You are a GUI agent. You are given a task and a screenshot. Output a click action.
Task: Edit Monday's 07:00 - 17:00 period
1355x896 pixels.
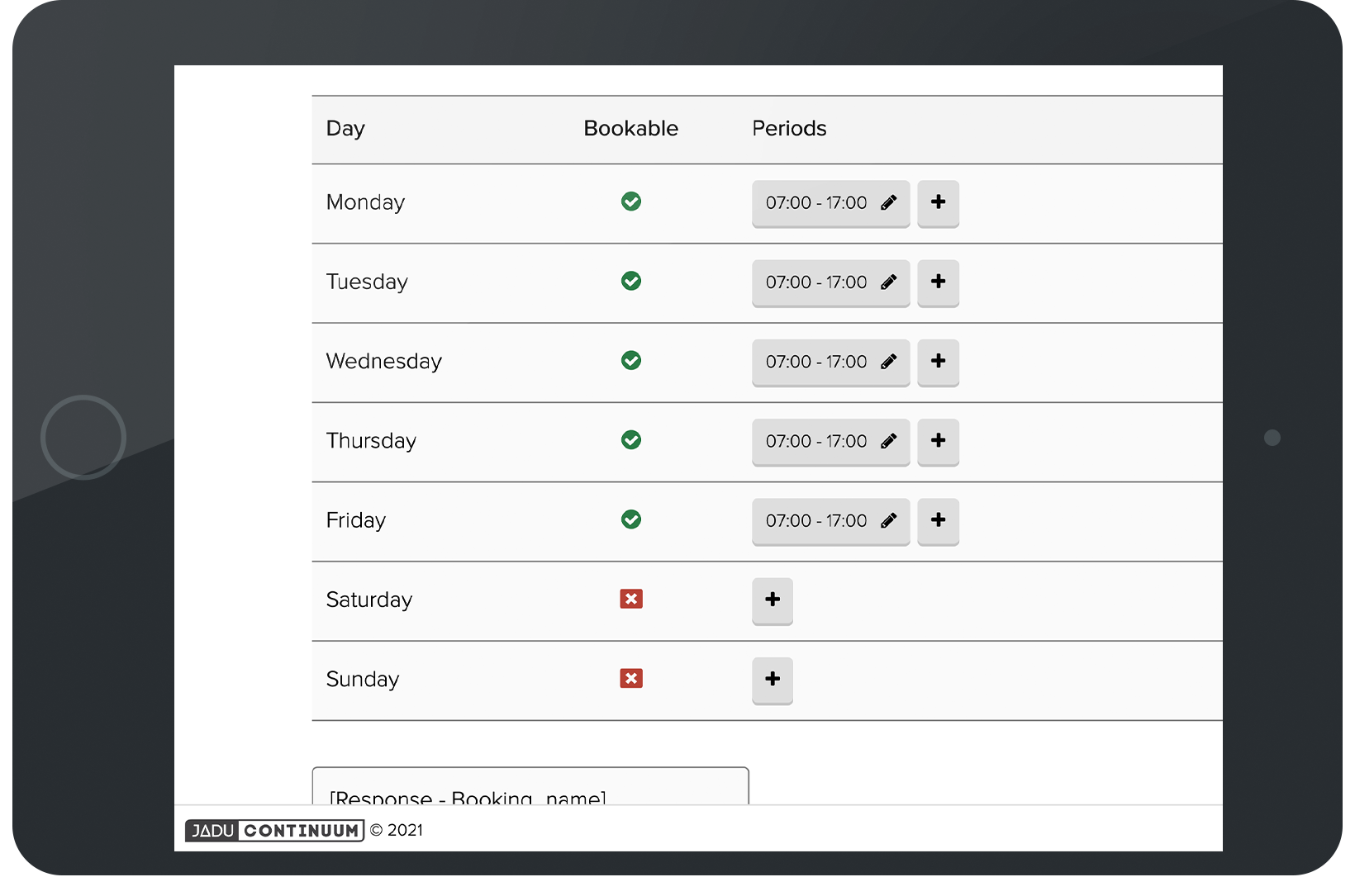pyautogui.click(x=830, y=203)
